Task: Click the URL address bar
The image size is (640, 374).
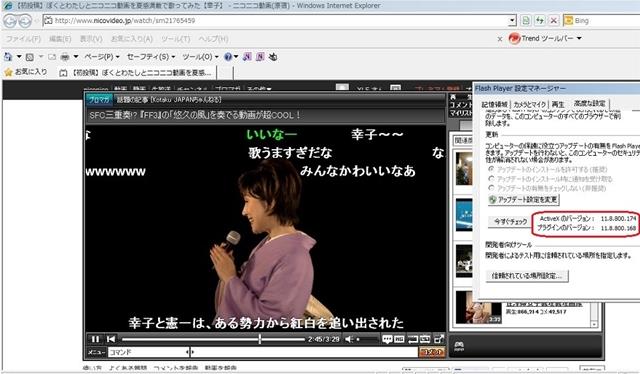Action: tap(279, 20)
